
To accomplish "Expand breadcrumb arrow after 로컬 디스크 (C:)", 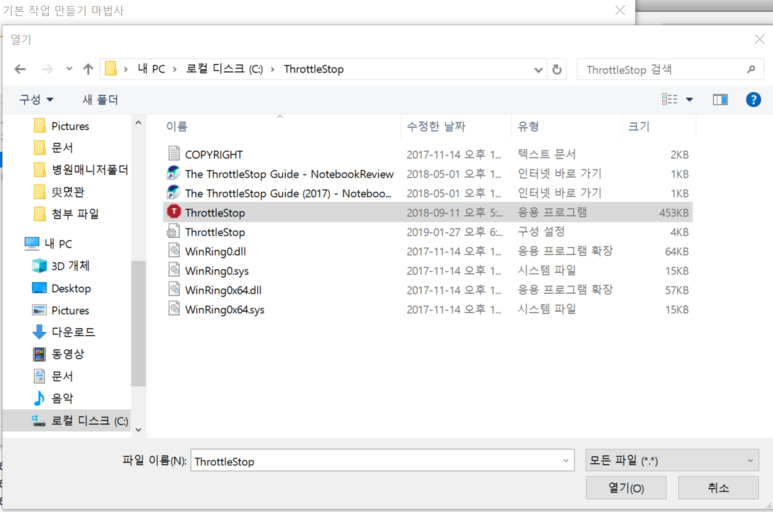I will (272, 69).
